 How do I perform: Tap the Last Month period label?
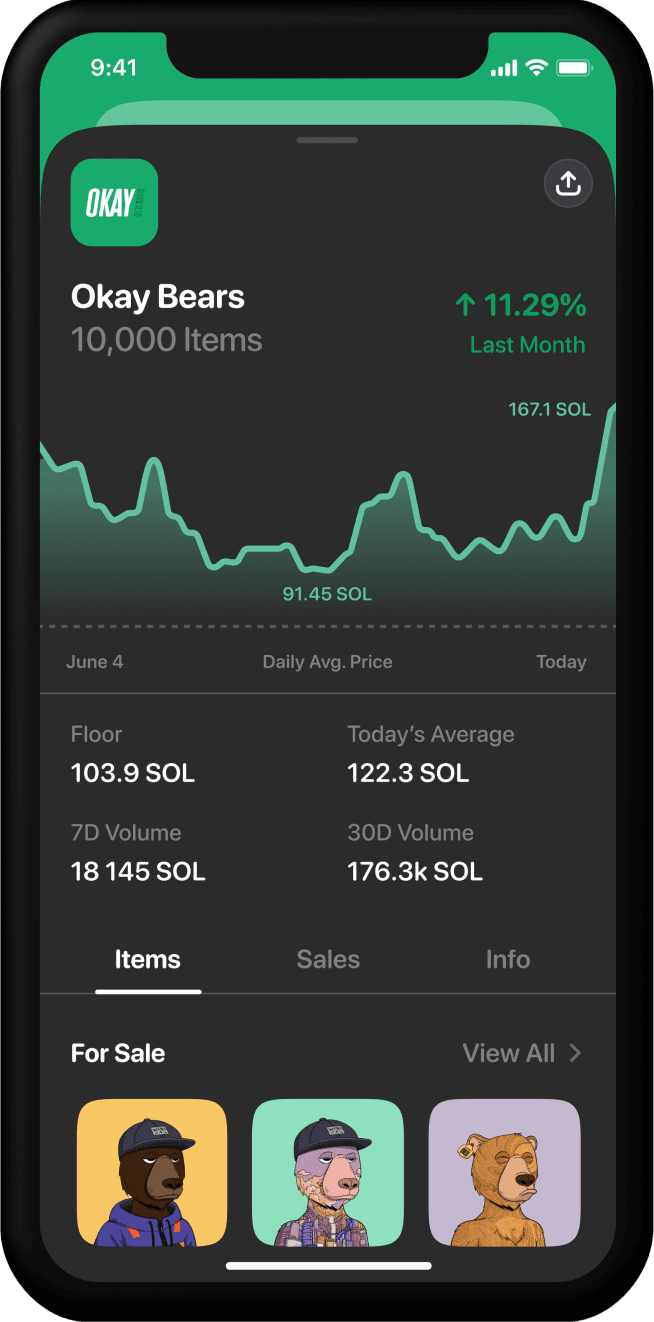527,345
